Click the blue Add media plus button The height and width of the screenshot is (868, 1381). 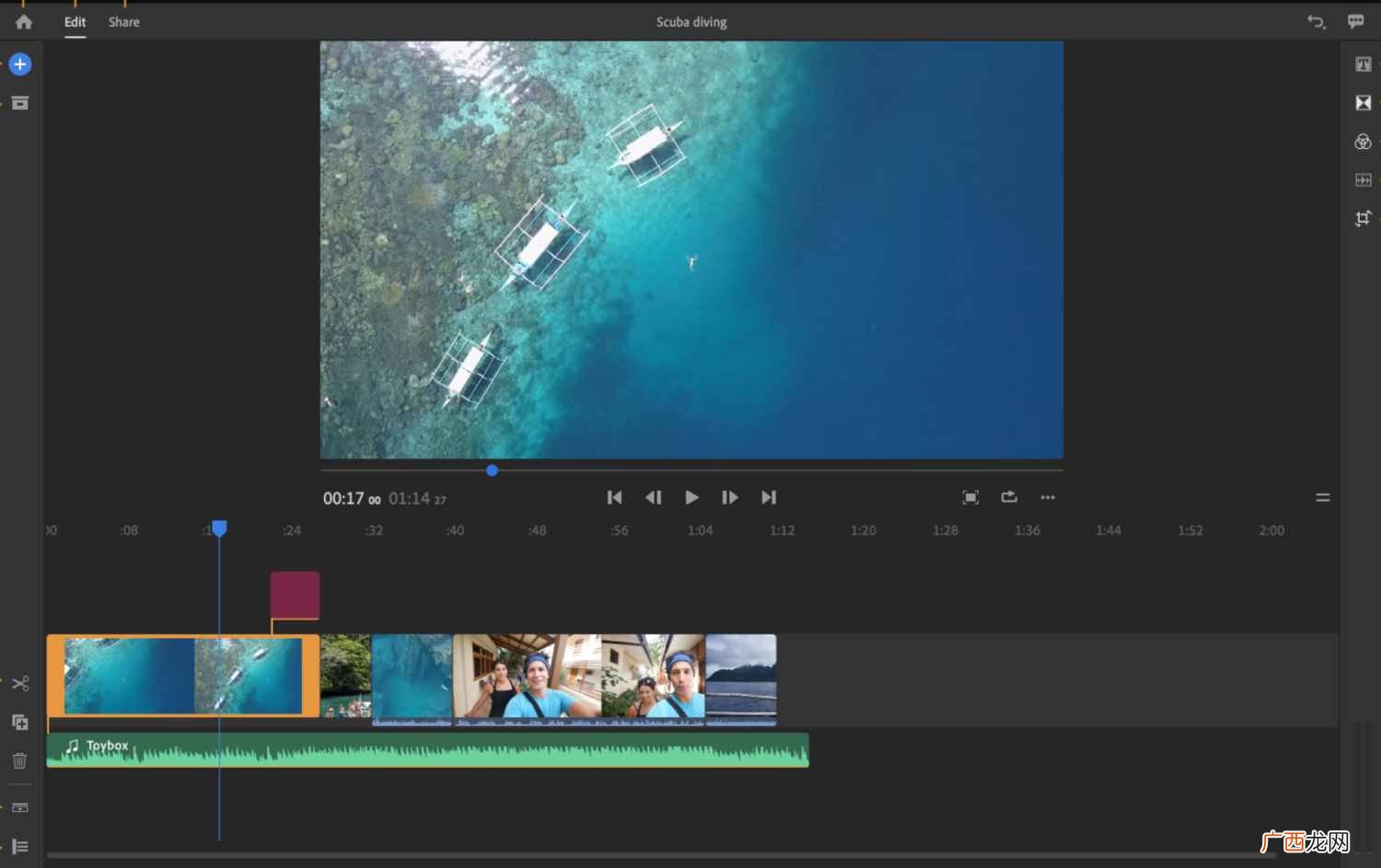point(20,64)
